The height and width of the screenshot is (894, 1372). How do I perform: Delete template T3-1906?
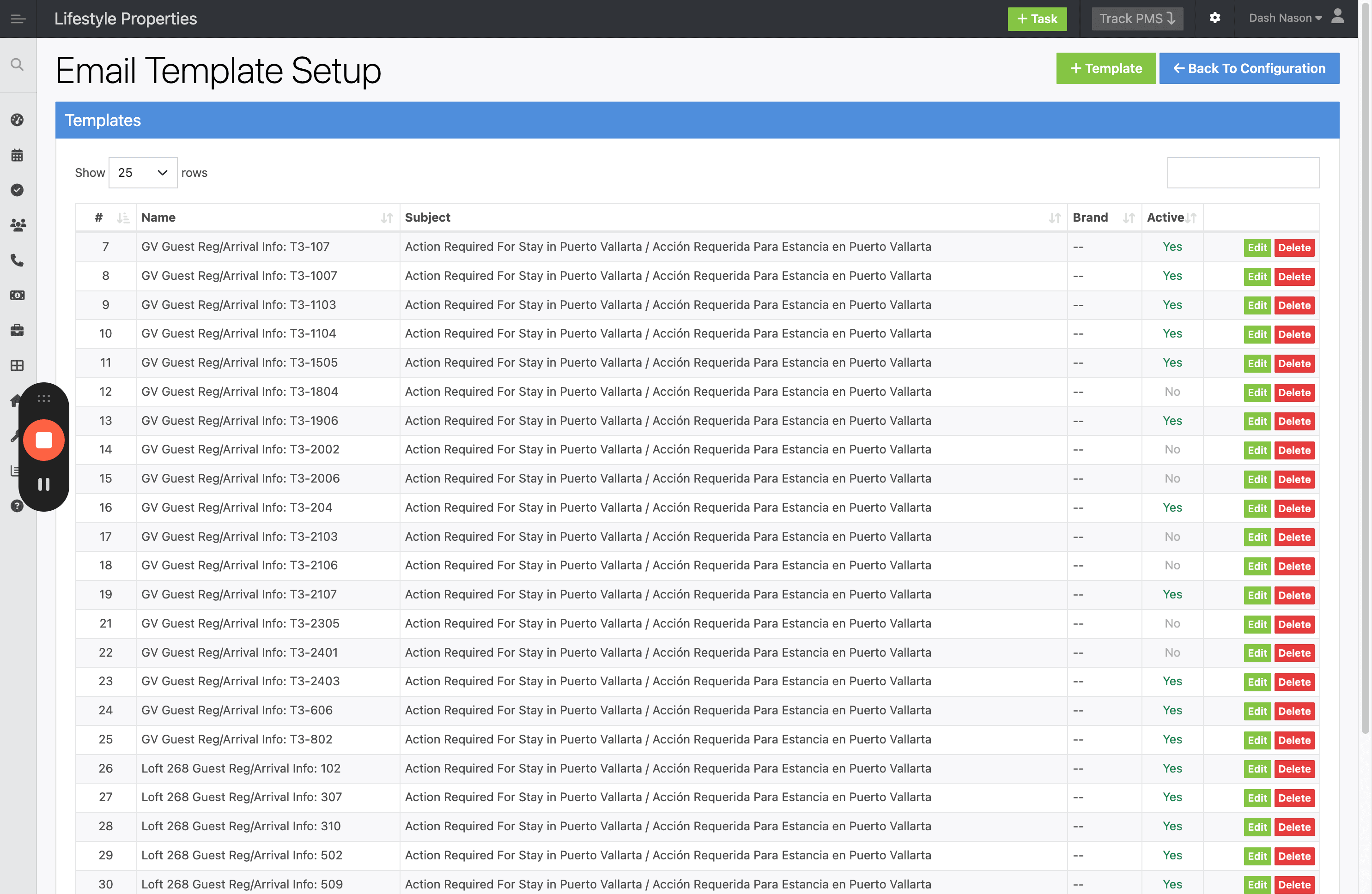(x=1293, y=421)
